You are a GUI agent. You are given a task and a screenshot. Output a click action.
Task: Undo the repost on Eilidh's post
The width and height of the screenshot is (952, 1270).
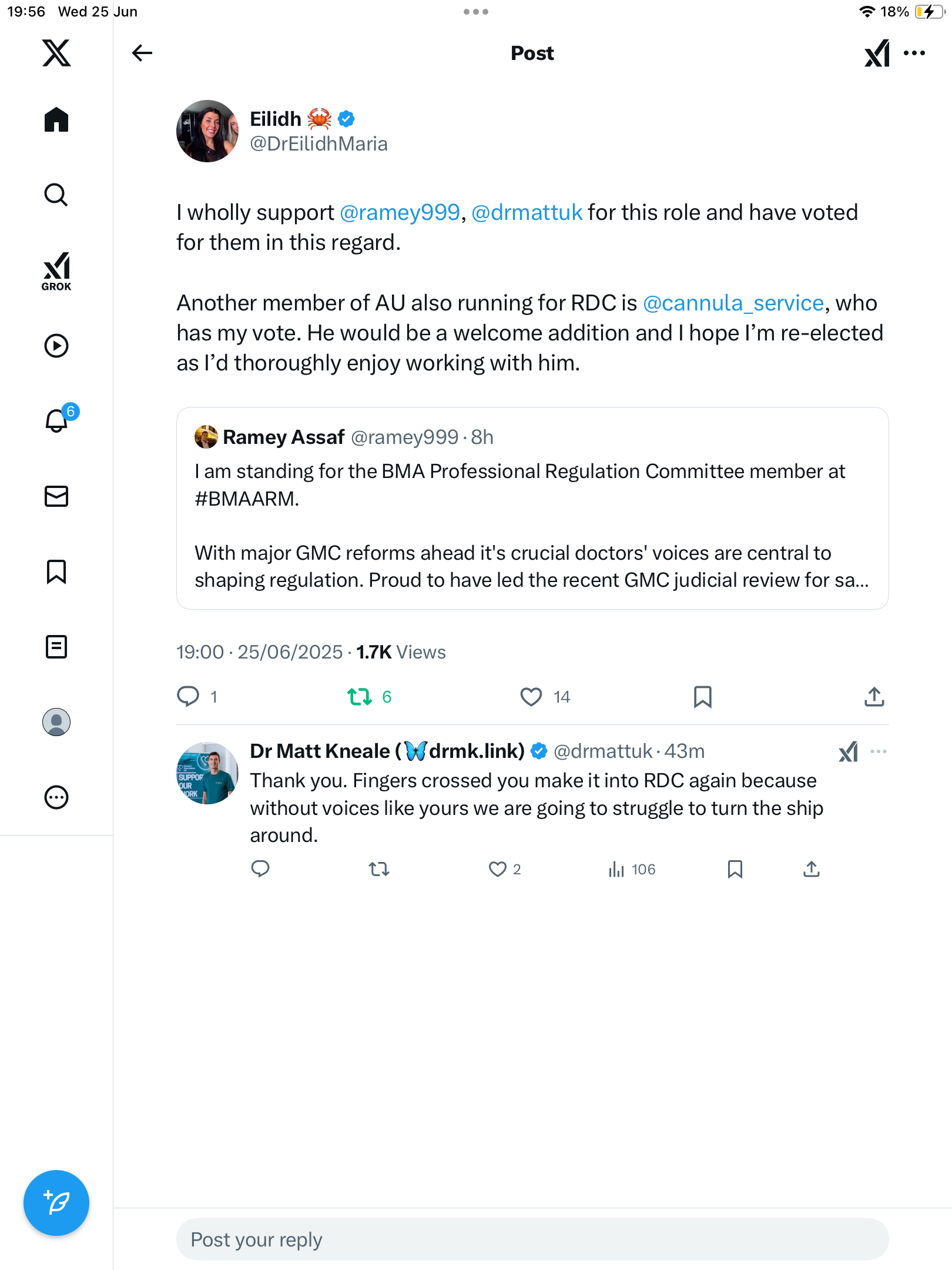[x=360, y=697]
